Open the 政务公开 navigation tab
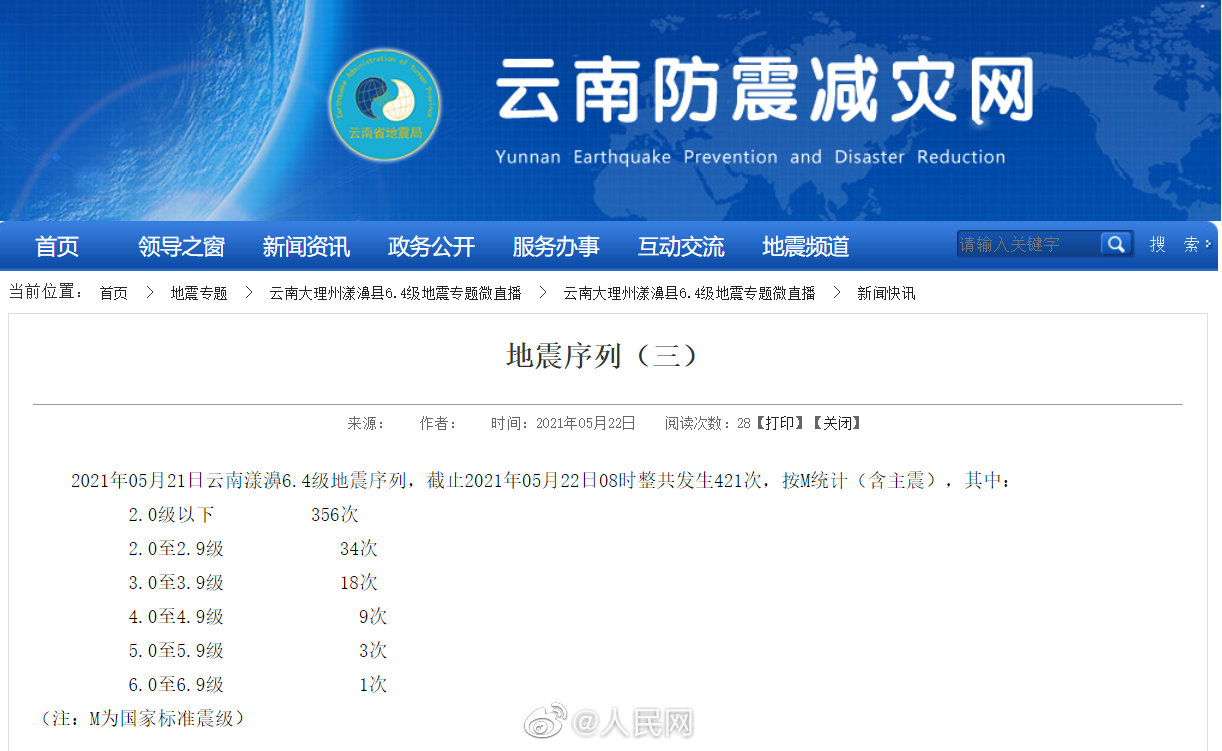 431,247
